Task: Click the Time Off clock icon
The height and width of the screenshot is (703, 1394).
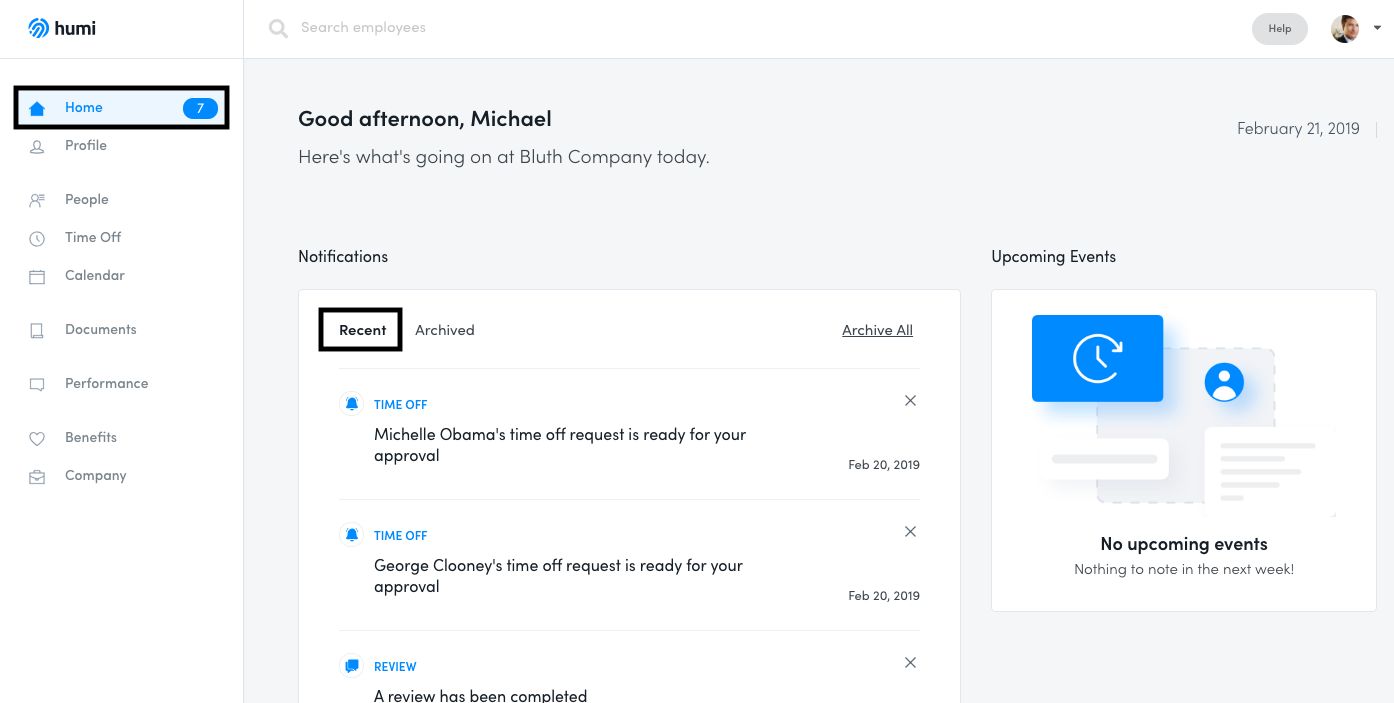Action: pyautogui.click(x=37, y=238)
